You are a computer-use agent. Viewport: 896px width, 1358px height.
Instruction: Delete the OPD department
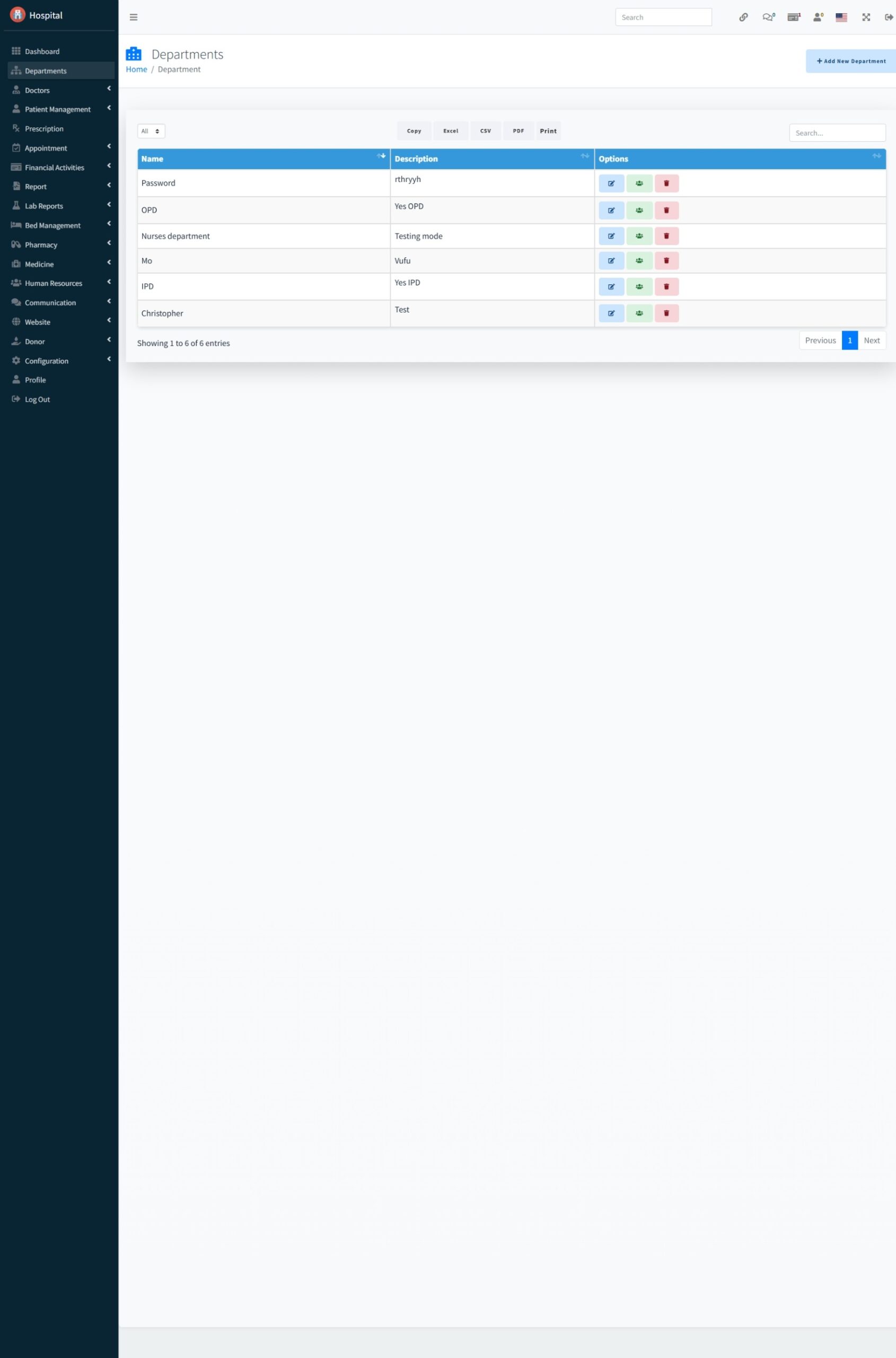[666, 211]
